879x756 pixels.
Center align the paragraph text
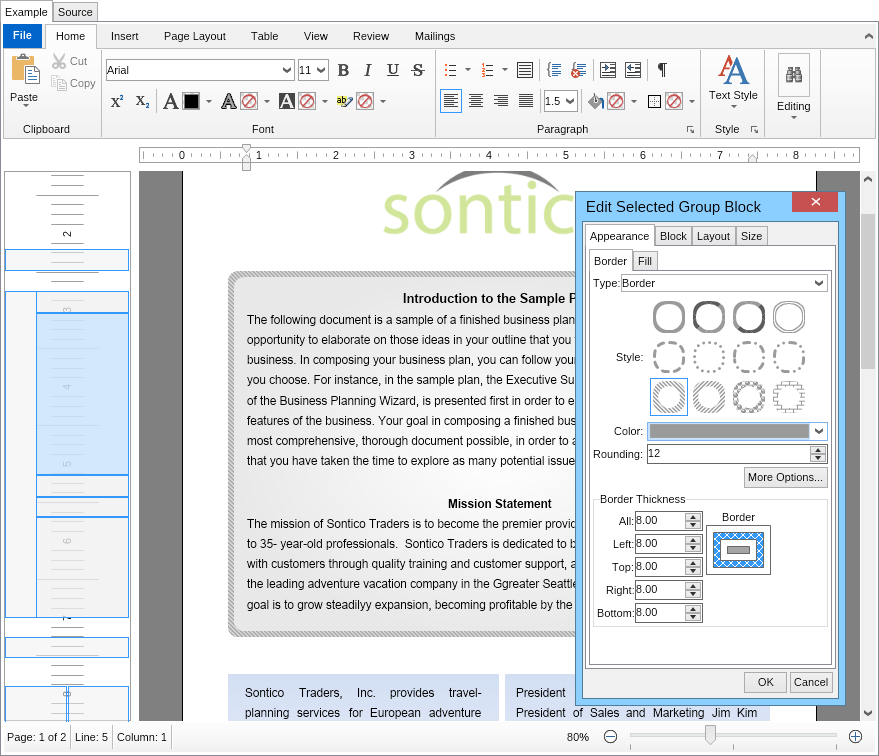(x=476, y=101)
